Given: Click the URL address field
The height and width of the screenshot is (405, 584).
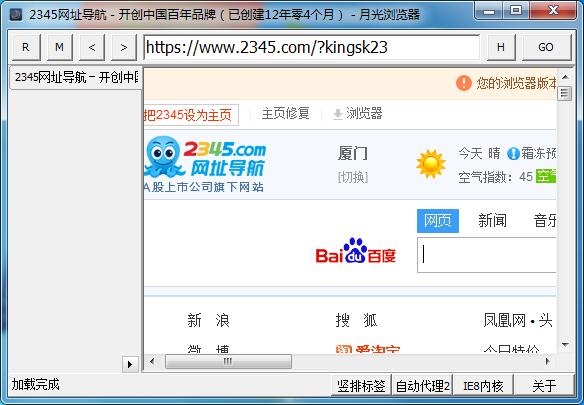Looking at the screenshot, I should click(x=311, y=47).
